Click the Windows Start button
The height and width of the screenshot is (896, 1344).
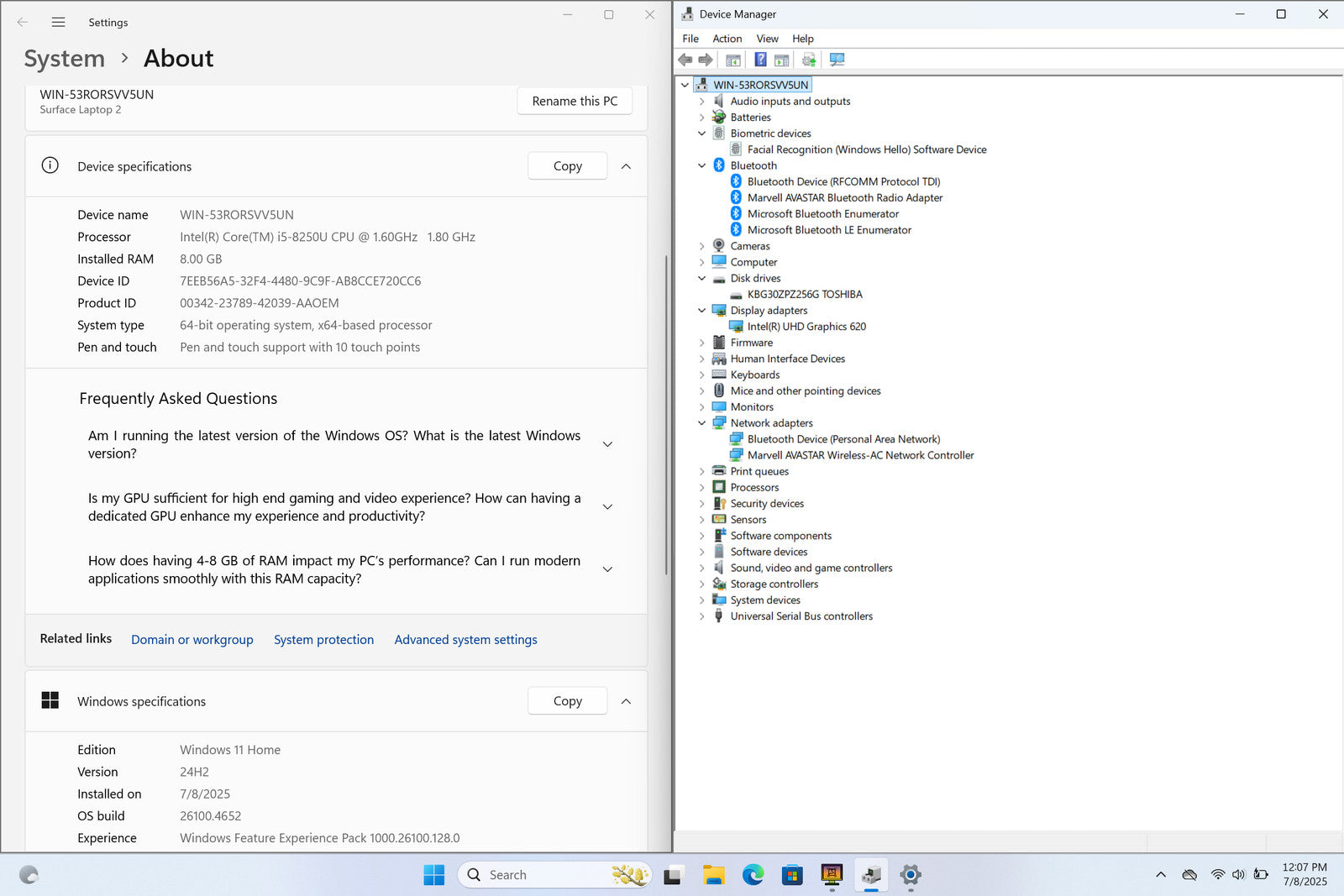(434, 875)
